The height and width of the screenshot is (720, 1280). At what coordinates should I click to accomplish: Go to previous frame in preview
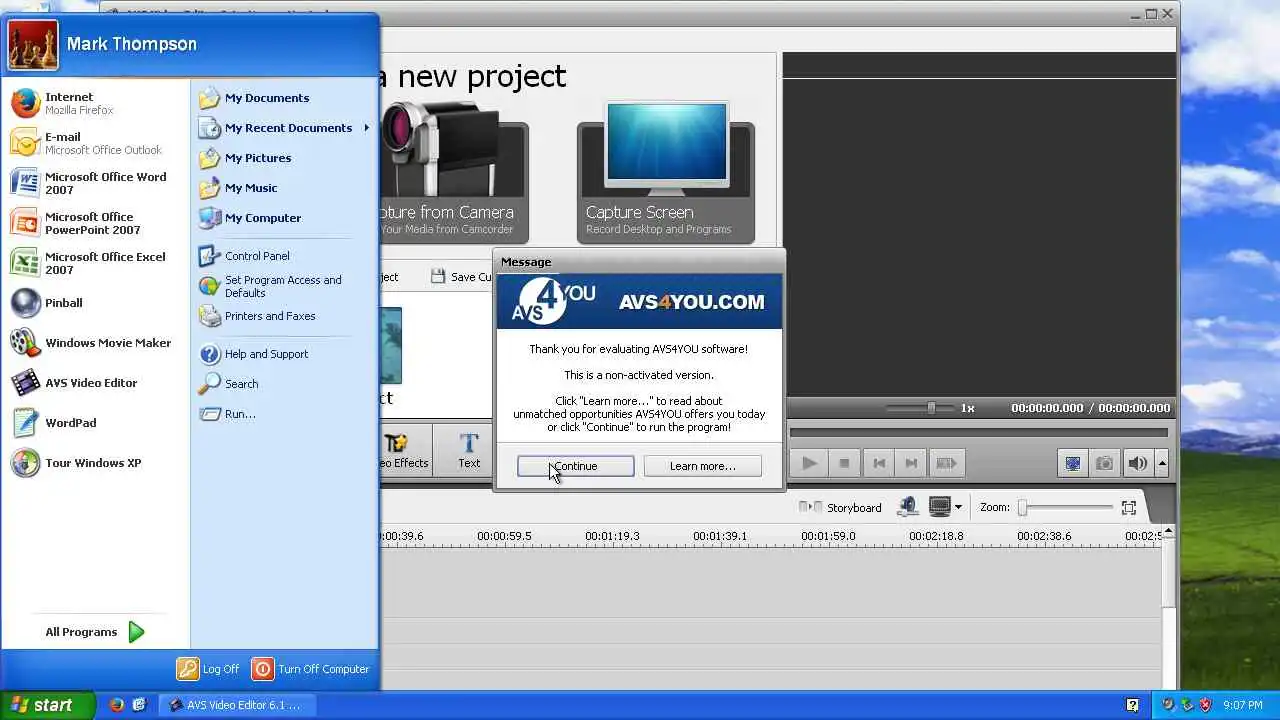coord(879,463)
